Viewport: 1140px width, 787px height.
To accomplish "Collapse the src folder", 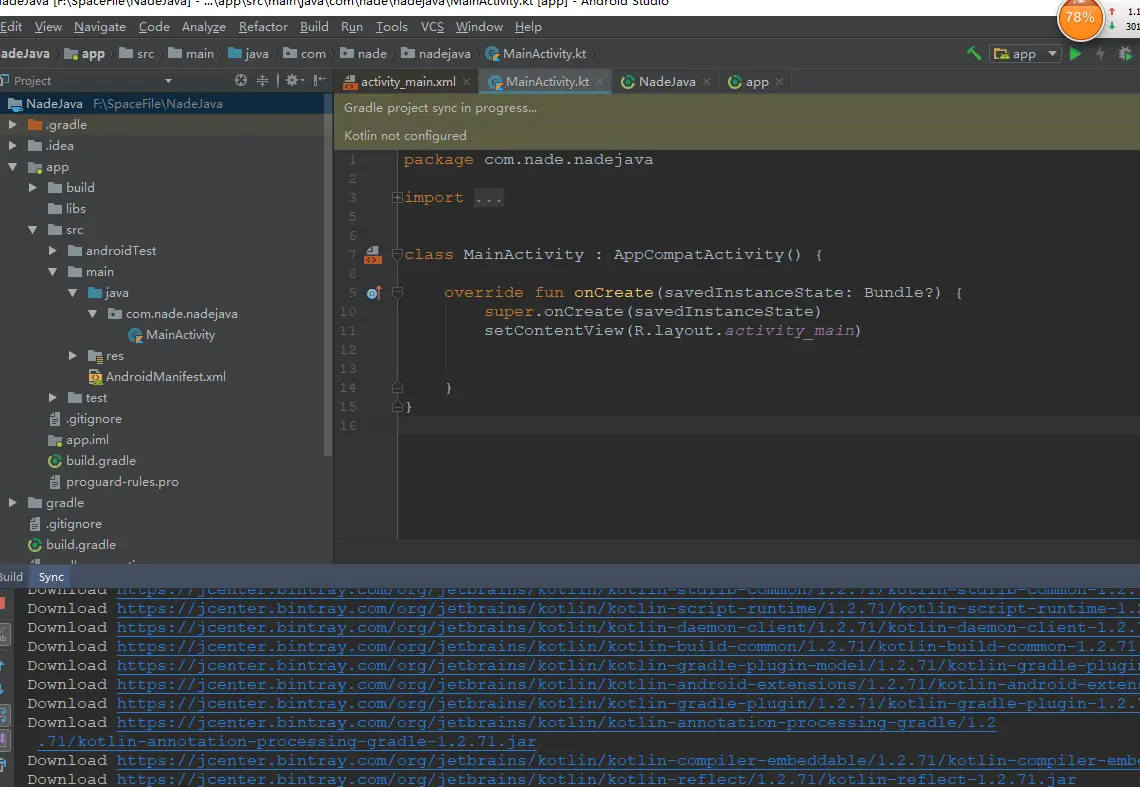I will 33,230.
